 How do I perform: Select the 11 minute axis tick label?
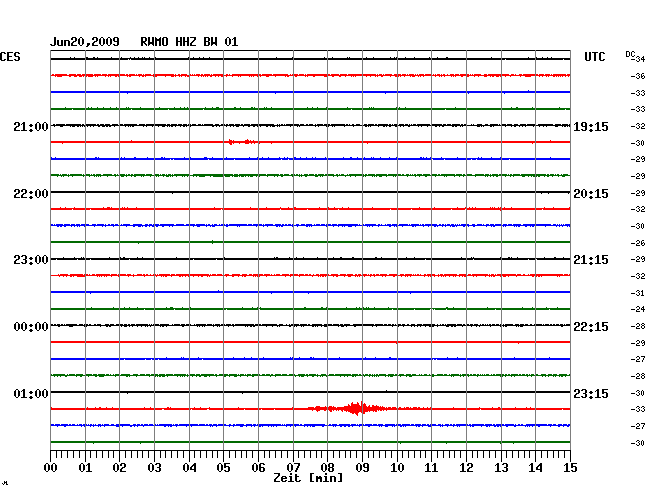(x=431, y=468)
